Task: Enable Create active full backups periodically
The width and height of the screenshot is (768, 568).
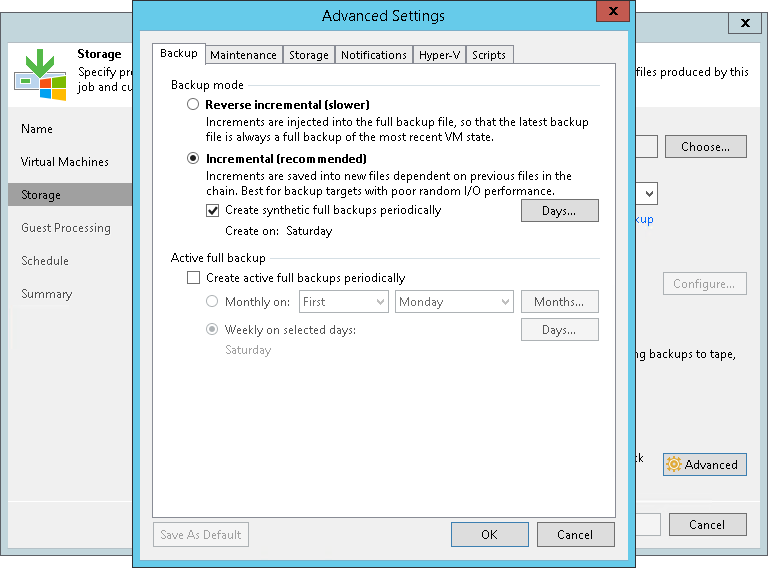Action: pyautogui.click(x=193, y=278)
